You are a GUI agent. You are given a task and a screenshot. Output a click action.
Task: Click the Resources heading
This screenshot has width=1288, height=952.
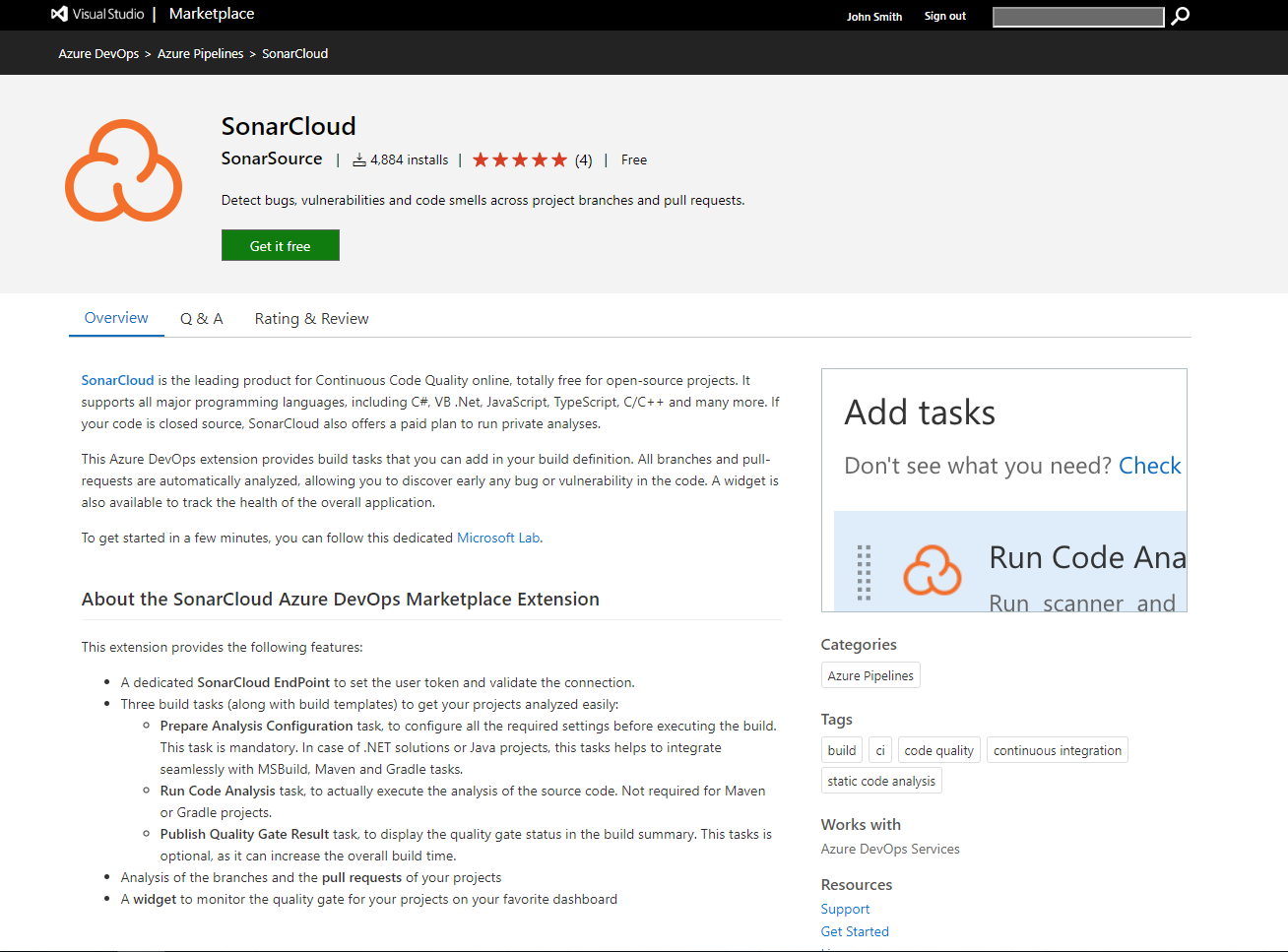(x=857, y=884)
